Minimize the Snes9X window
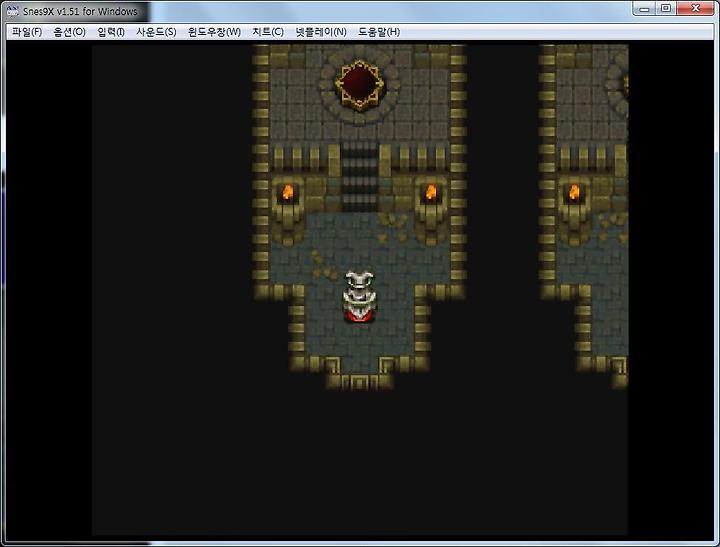The image size is (720, 547). tap(644, 9)
